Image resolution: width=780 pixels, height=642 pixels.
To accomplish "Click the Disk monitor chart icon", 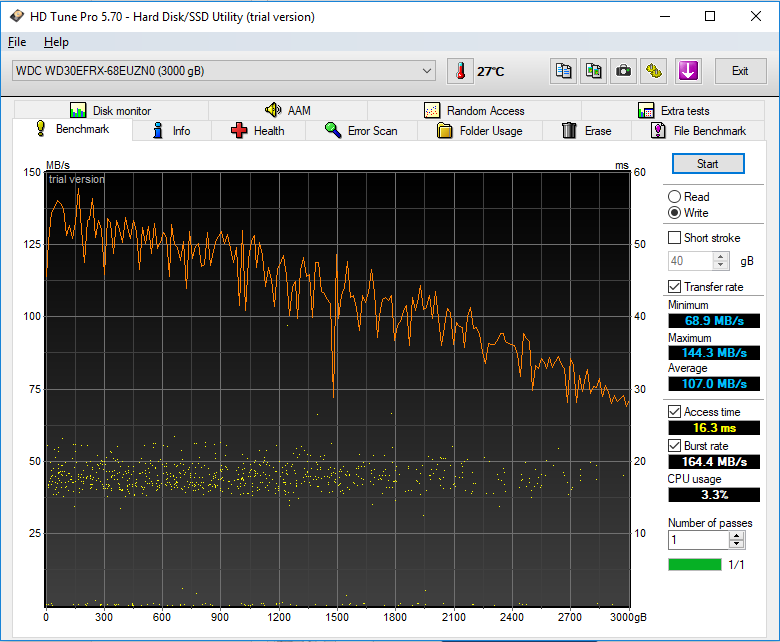I will (78, 110).
